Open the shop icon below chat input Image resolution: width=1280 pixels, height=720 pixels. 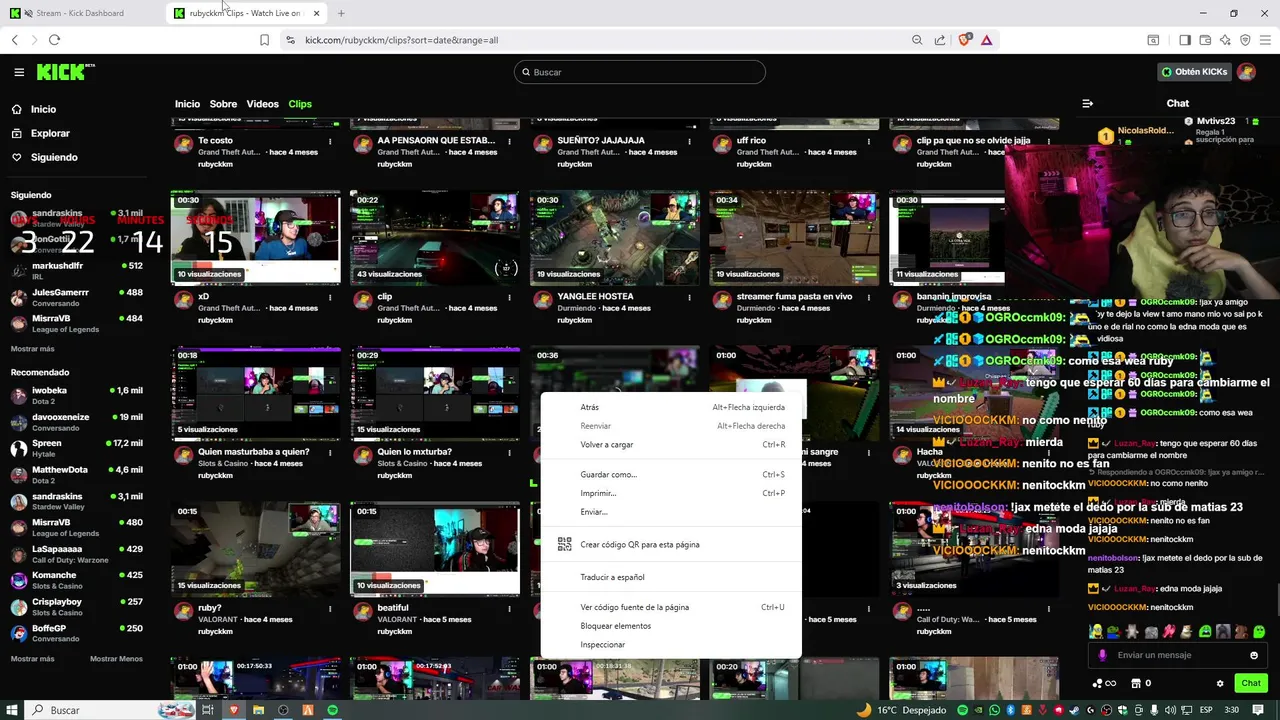coord(1136,684)
